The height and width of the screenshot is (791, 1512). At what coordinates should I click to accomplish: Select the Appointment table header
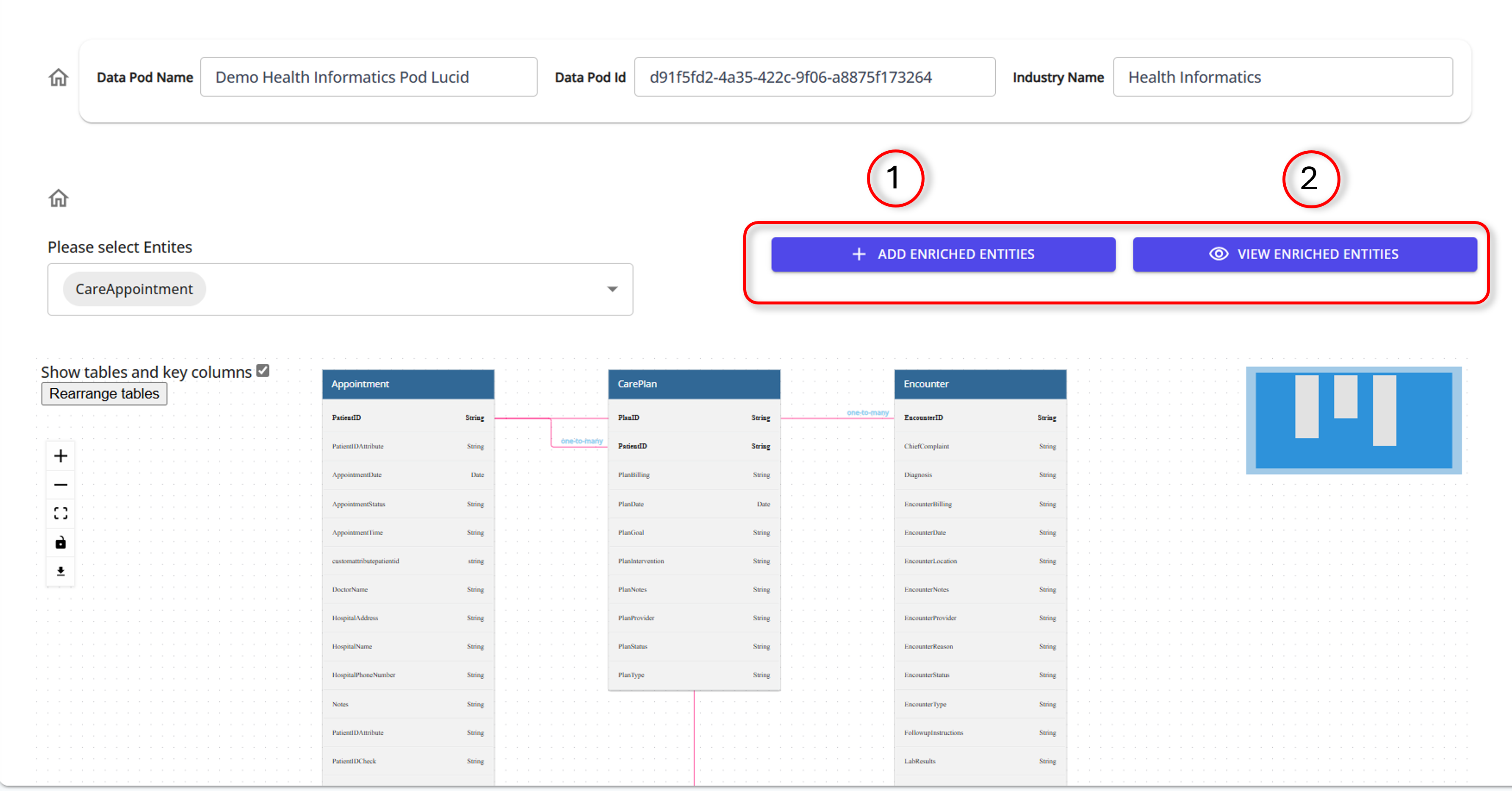408,384
